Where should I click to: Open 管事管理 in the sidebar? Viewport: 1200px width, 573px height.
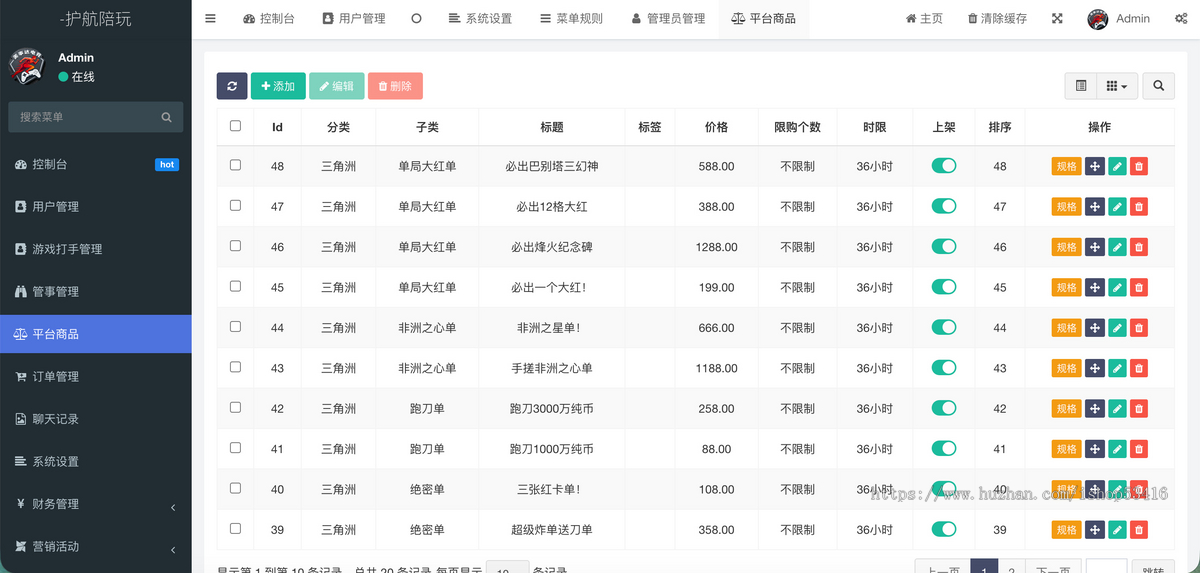tap(95, 292)
